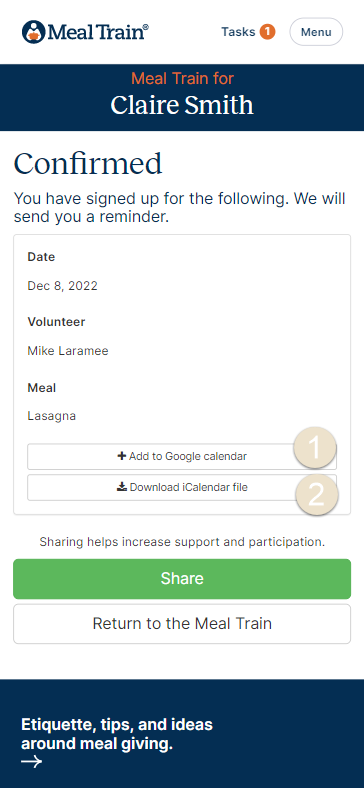Image resolution: width=364 pixels, height=788 pixels.
Task: Click the plus icon beside Google calendar
Action: coord(121,456)
